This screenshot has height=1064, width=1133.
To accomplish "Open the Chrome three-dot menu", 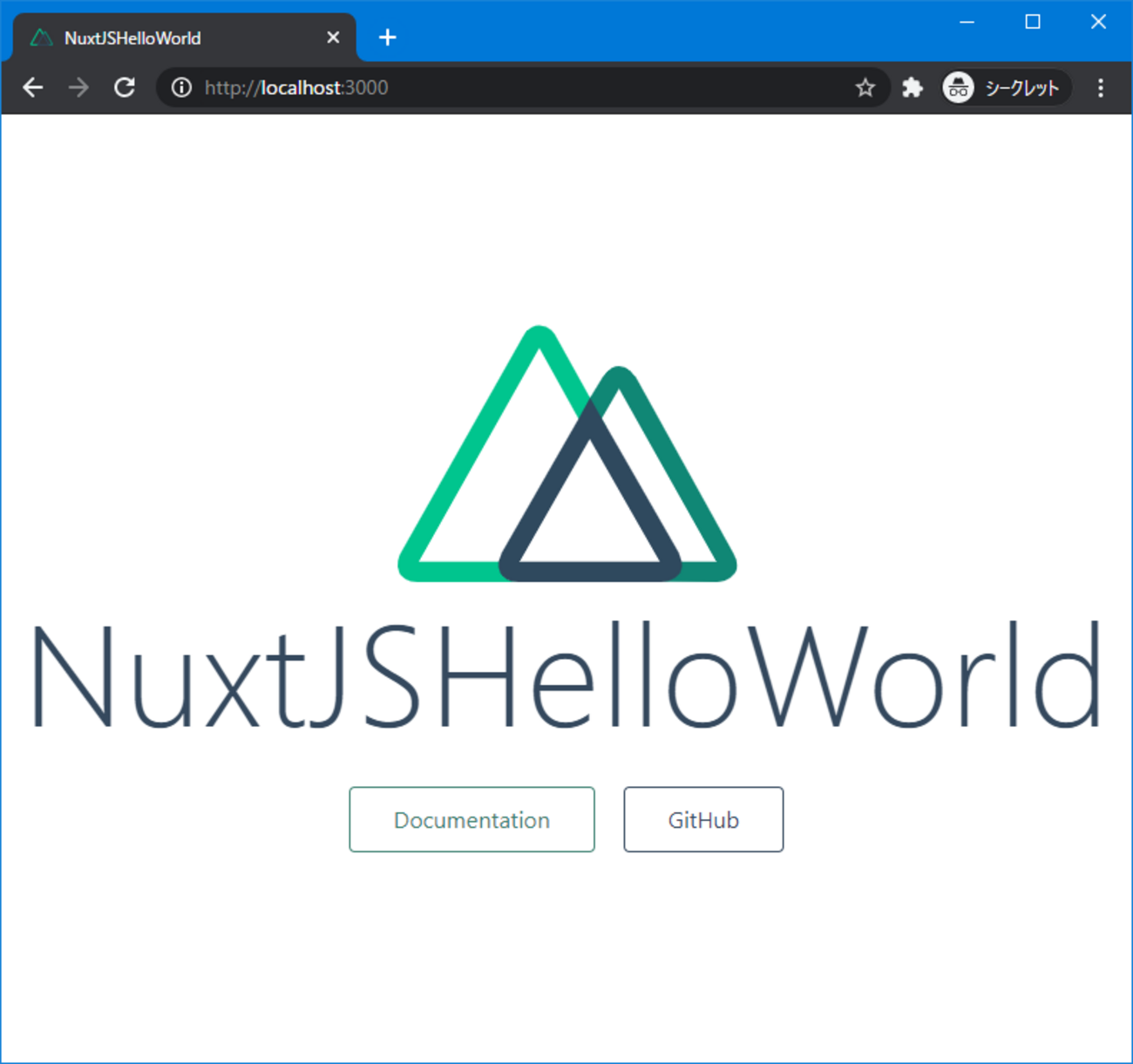I will (1101, 87).
